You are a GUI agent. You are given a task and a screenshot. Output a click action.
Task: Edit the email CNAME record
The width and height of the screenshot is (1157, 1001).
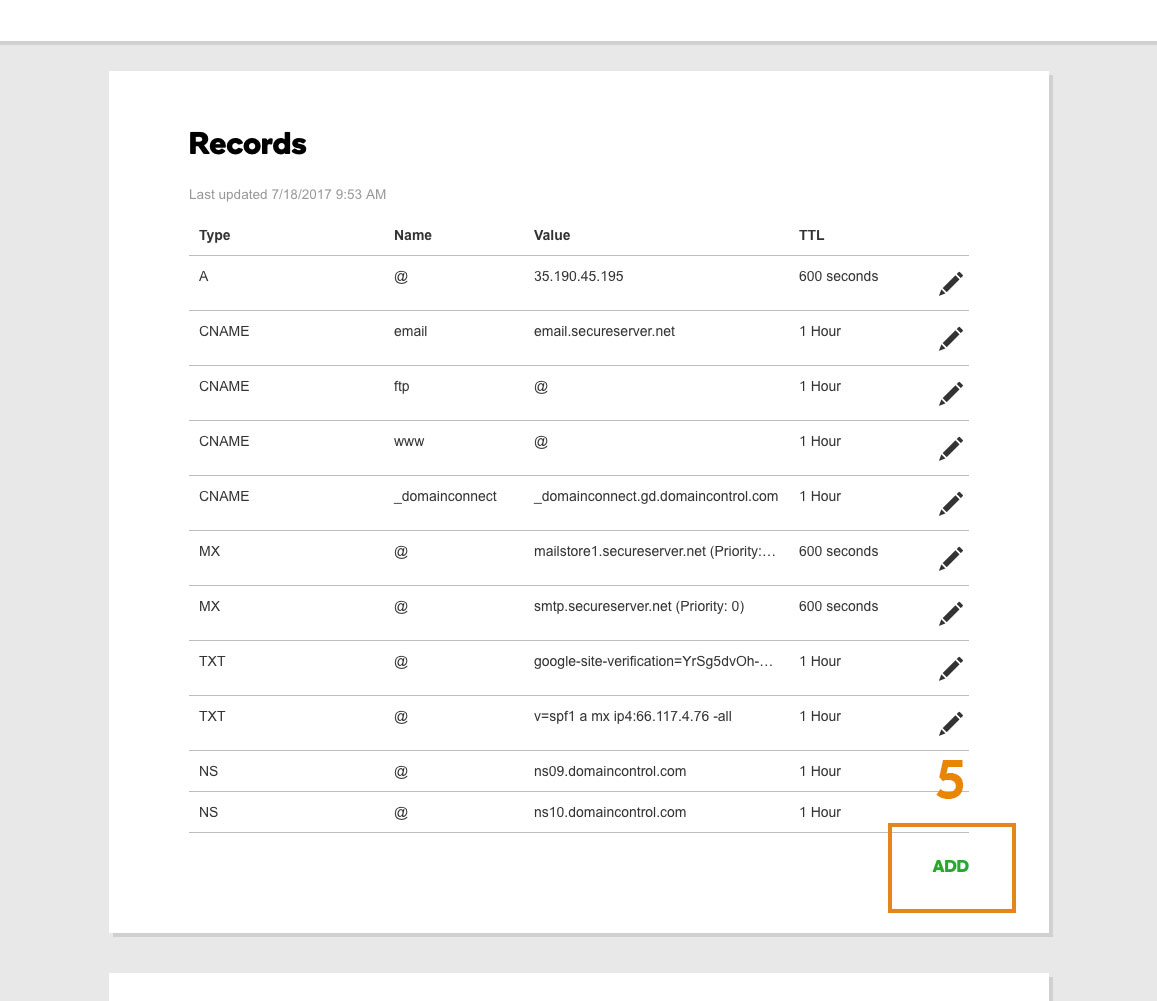pyautogui.click(x=950, y=339)
